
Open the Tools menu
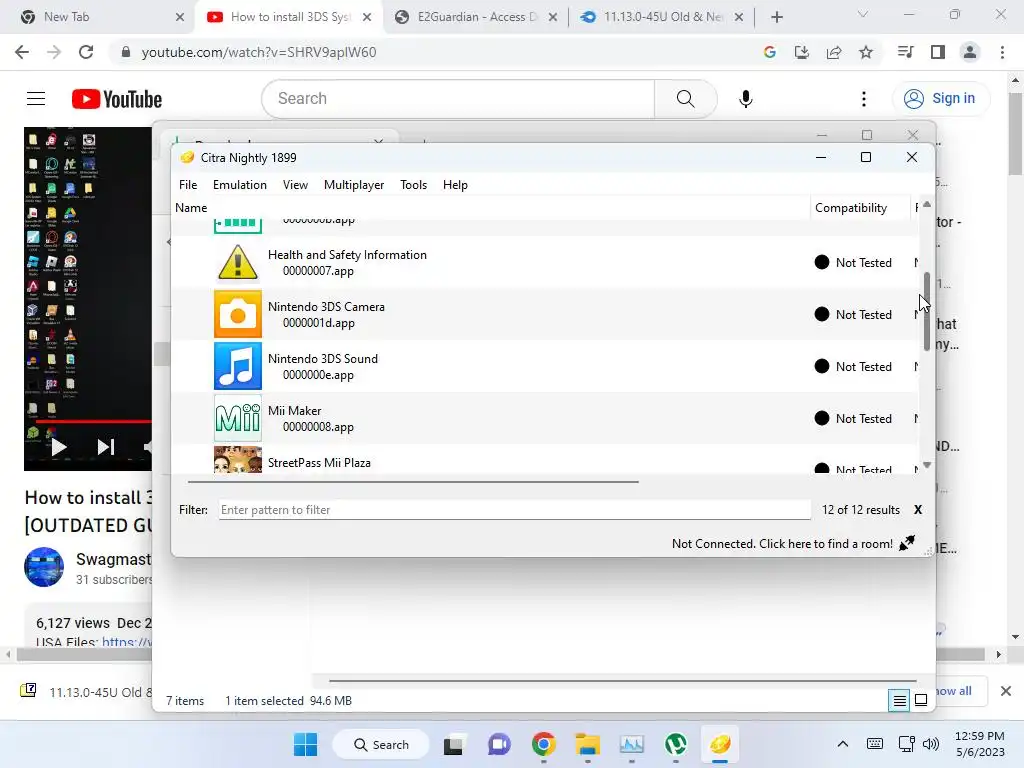(x=413, y=185)
